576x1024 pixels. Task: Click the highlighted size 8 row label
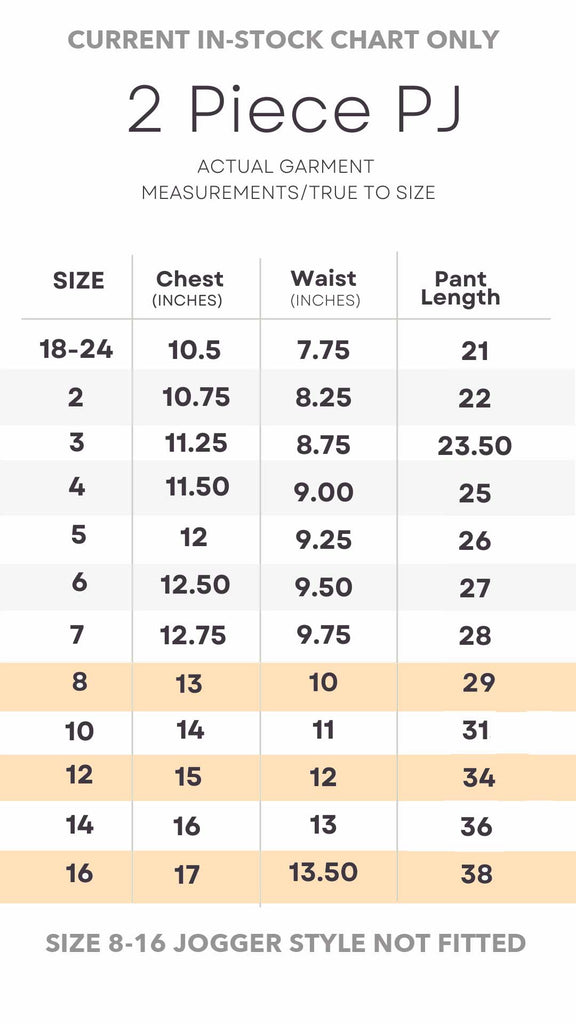click(x=80, y=682)
